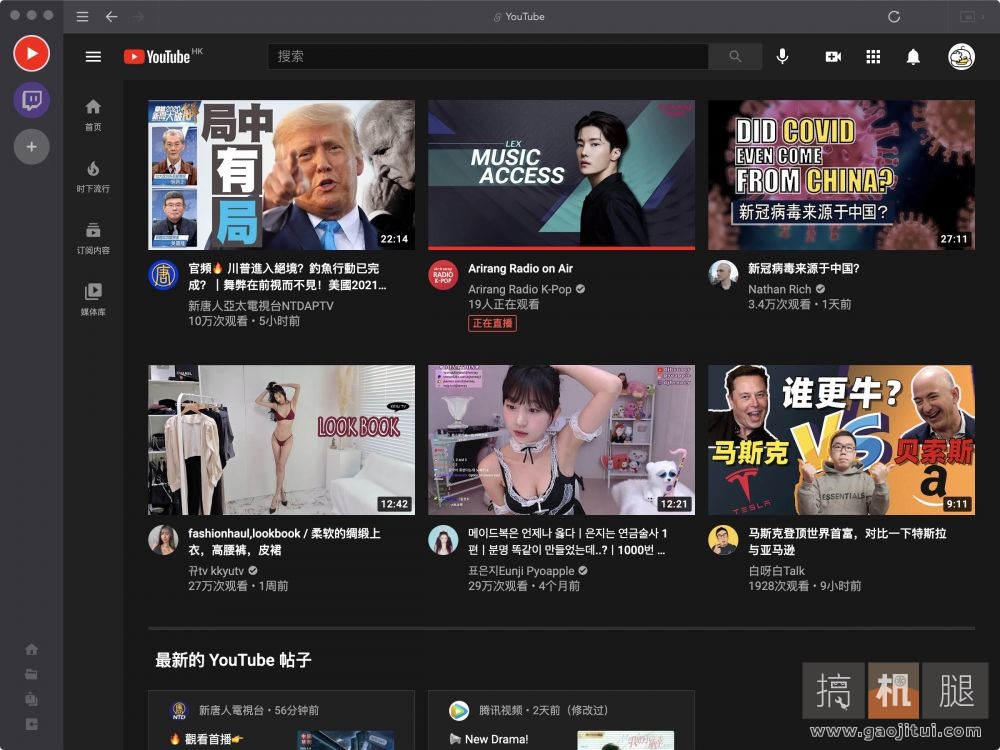Click the 最新的 YouTube 帖子 heading

point(233,660)
